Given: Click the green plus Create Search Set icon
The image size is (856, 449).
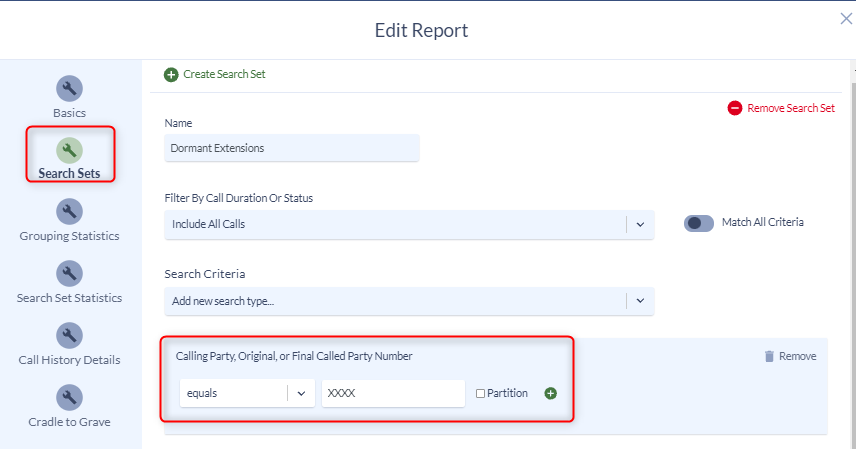Looking at the screenshot, I should coord(171,75).
